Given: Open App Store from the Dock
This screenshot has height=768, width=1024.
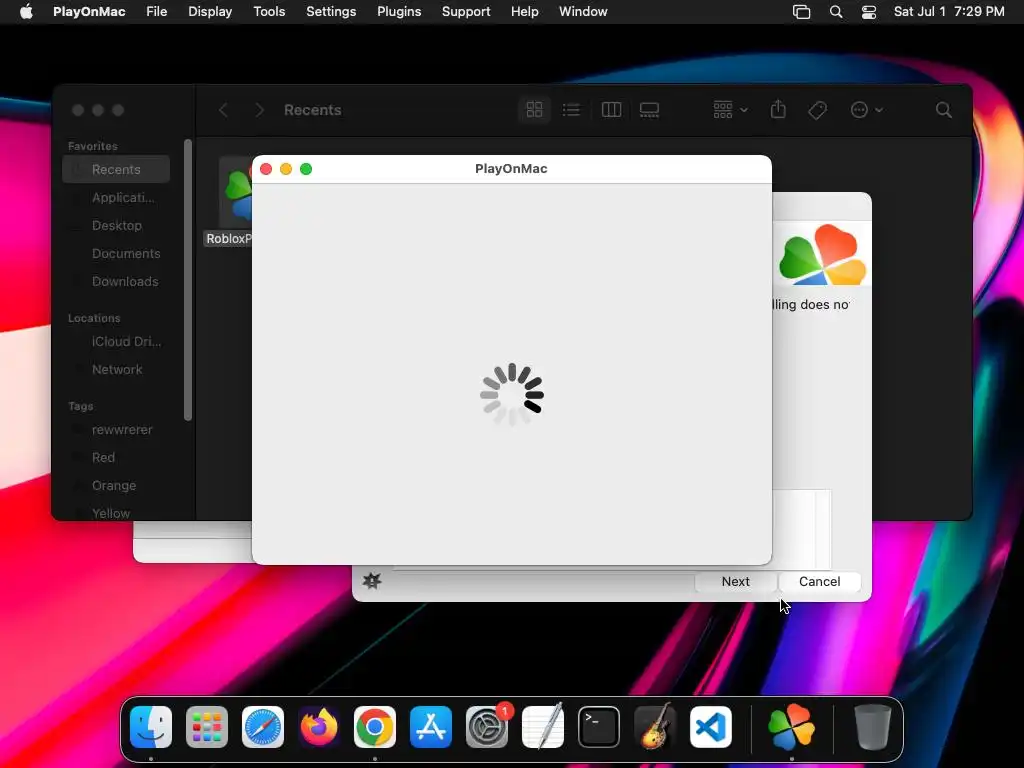Looking at the screenshot, I should 431,727.
